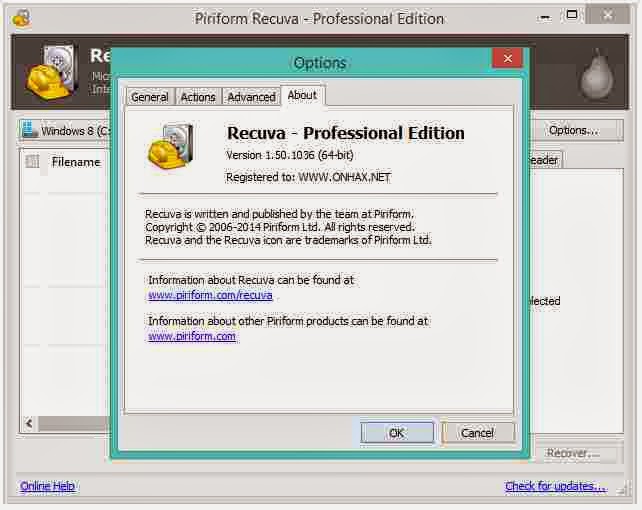Click the Piriform pear logo
This screenshot has height=510, width=642.
[597, 74]
